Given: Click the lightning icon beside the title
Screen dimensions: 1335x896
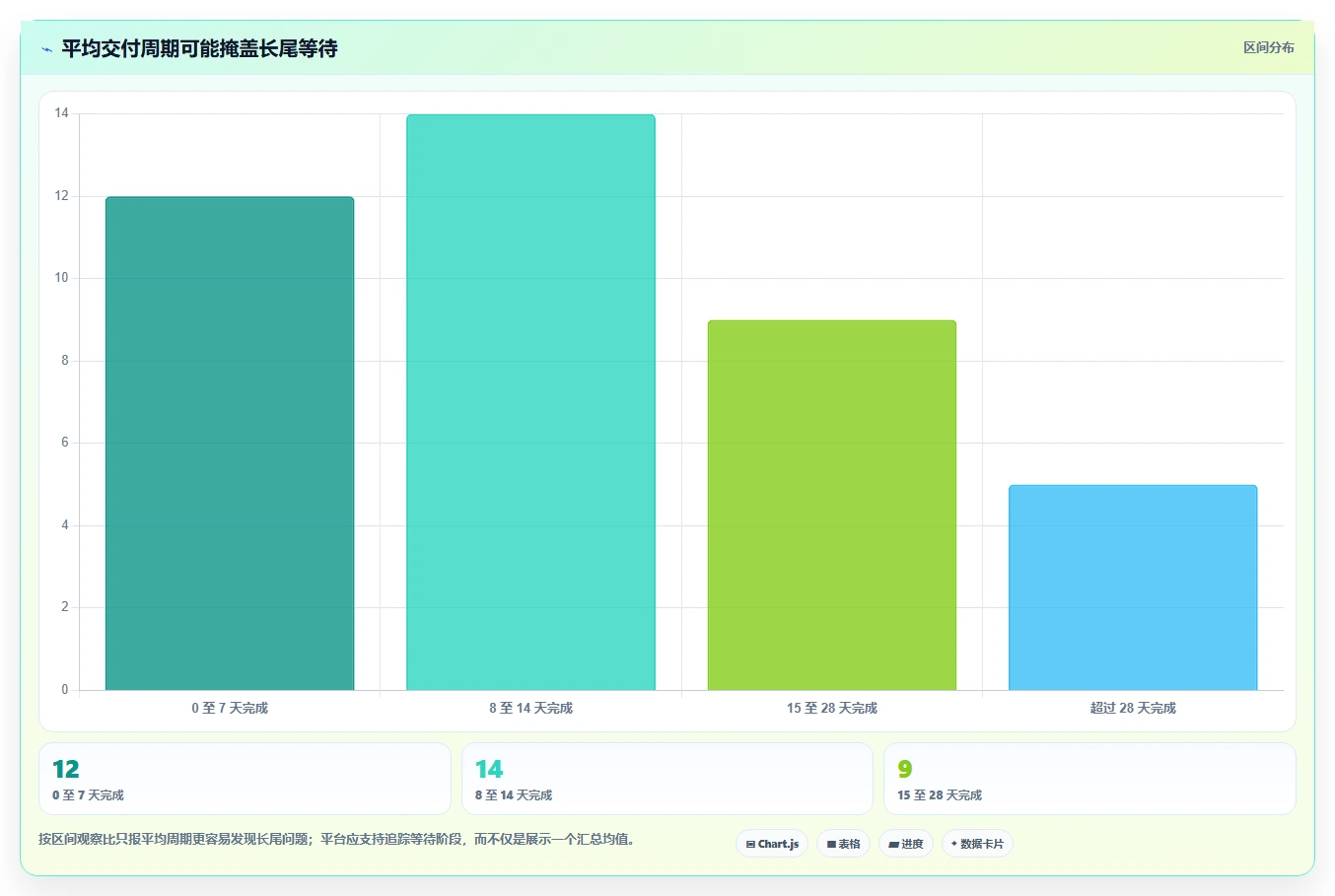Looking at the screenshot, I should 46,49.
